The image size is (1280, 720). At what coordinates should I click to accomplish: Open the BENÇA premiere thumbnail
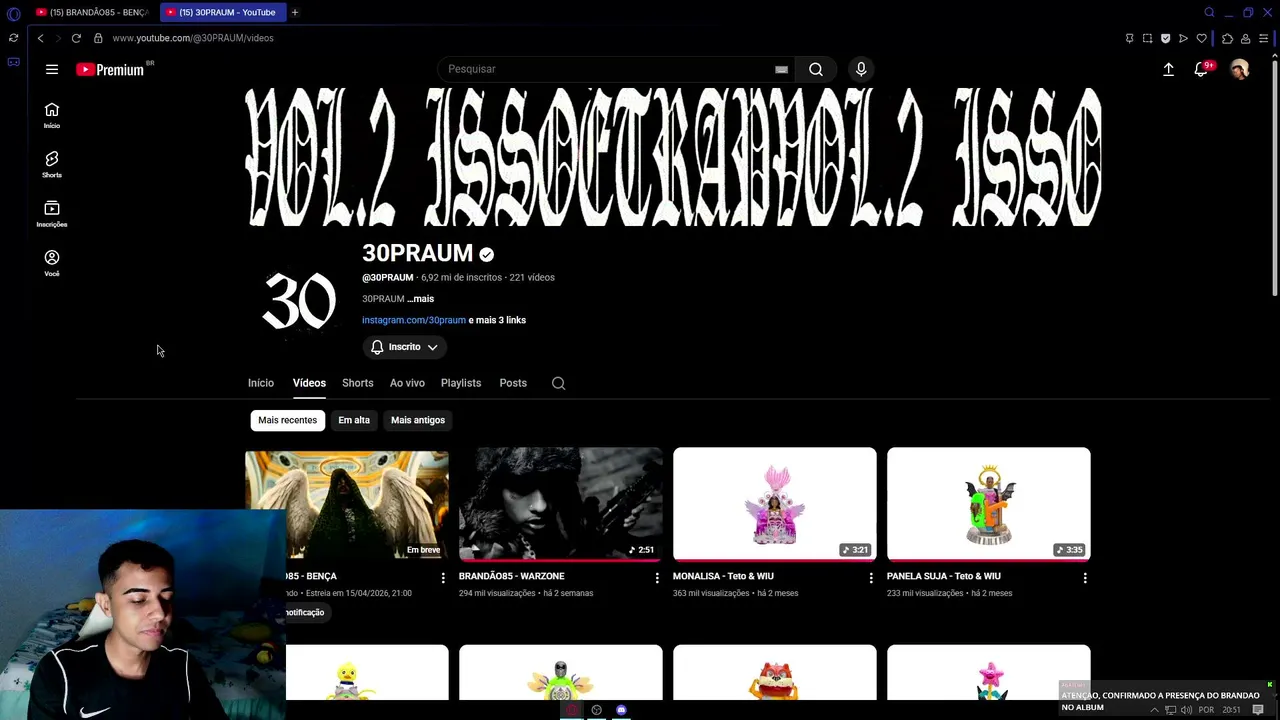[347, 504]
